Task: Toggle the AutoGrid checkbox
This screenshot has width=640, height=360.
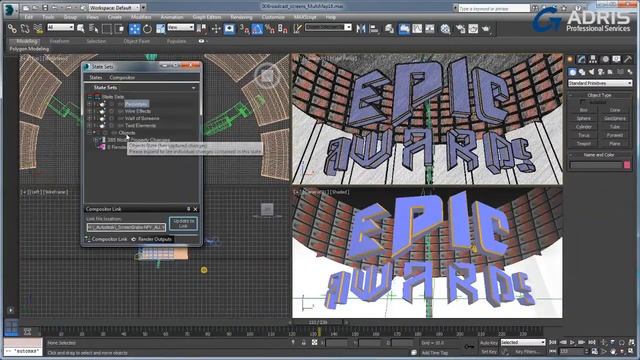Action: [583, 102]
